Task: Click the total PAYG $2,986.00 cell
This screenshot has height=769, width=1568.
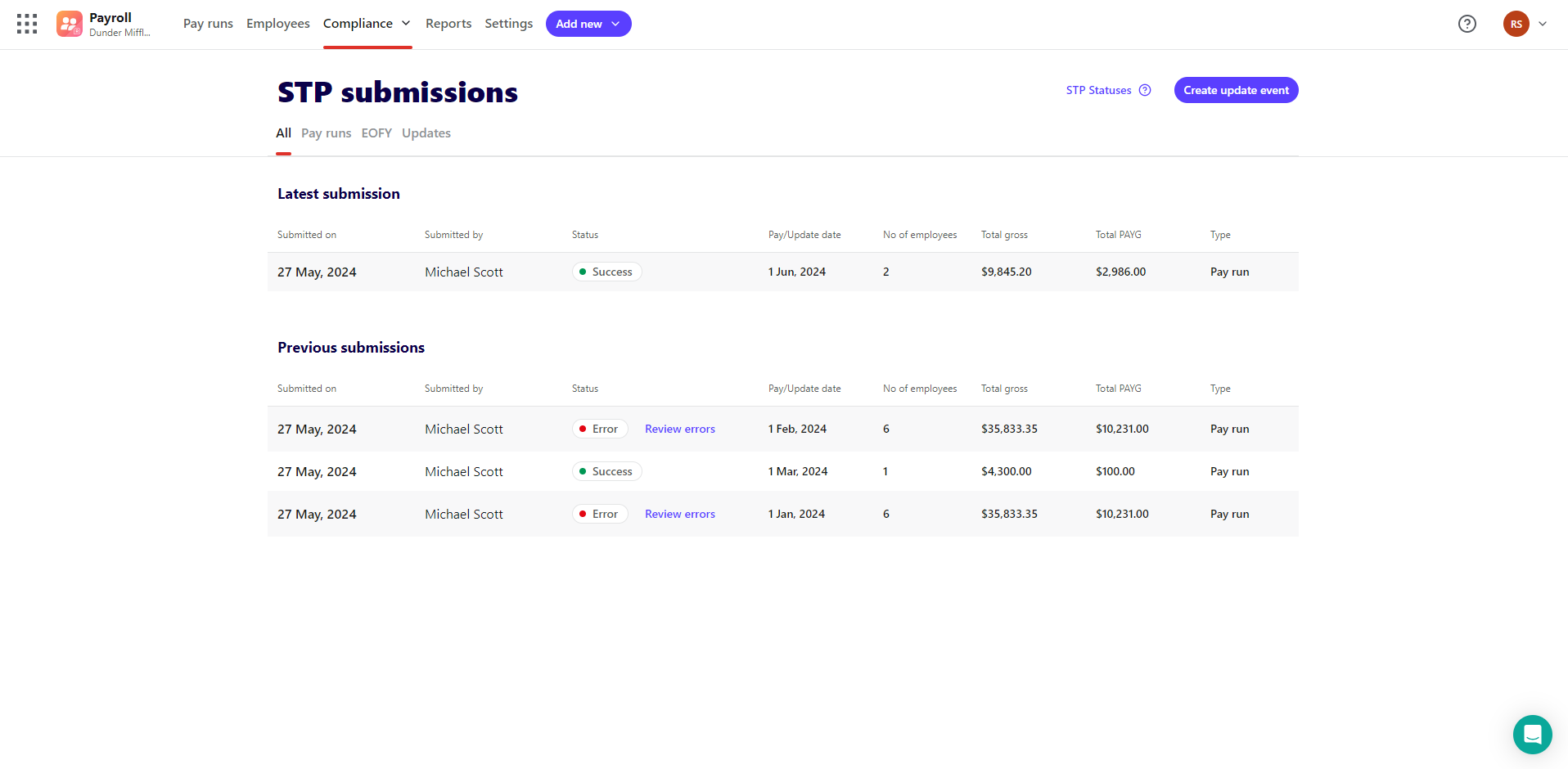Action: tap(1121, 272)
